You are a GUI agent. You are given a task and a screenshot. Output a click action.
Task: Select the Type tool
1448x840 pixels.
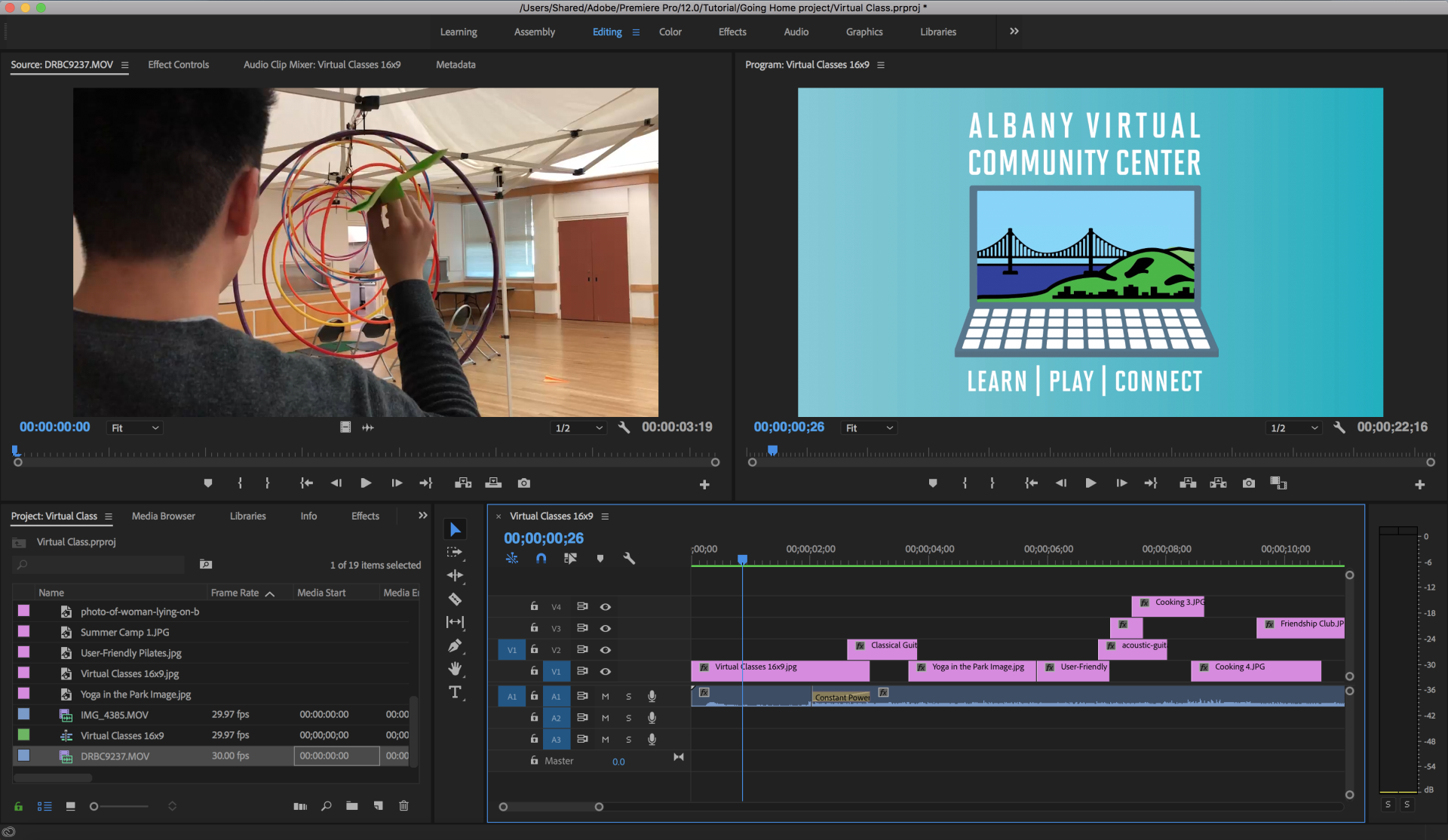click(x=455, y=692)
